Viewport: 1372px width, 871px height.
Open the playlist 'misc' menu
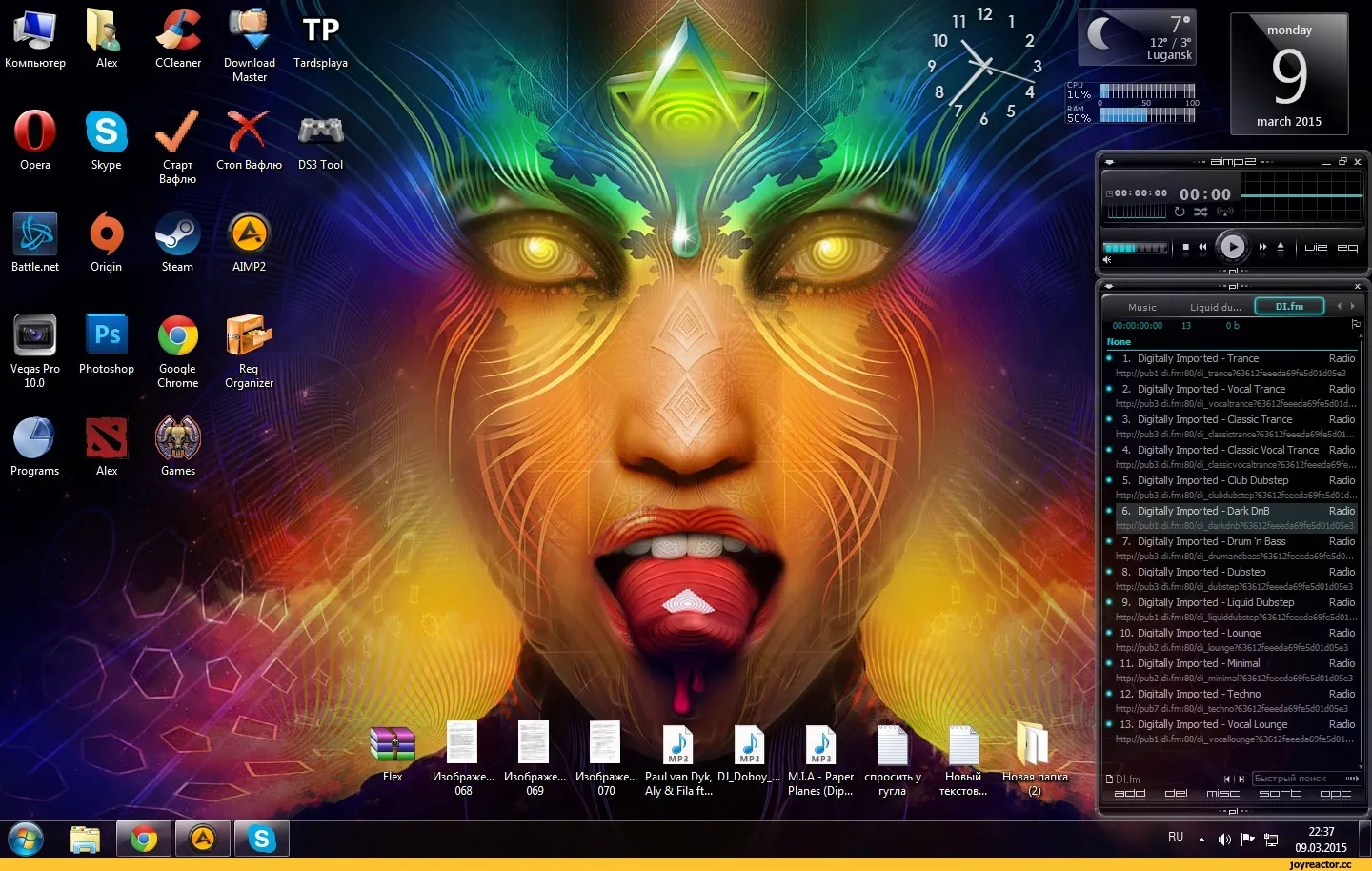click(1223, 793)
